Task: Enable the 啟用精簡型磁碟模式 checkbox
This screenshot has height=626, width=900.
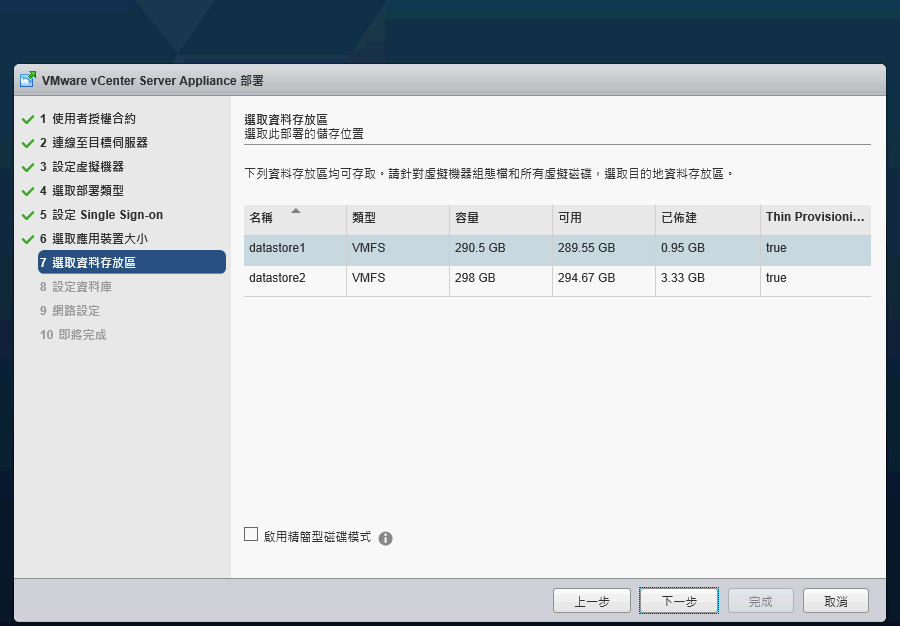Action: coord(251,534)
